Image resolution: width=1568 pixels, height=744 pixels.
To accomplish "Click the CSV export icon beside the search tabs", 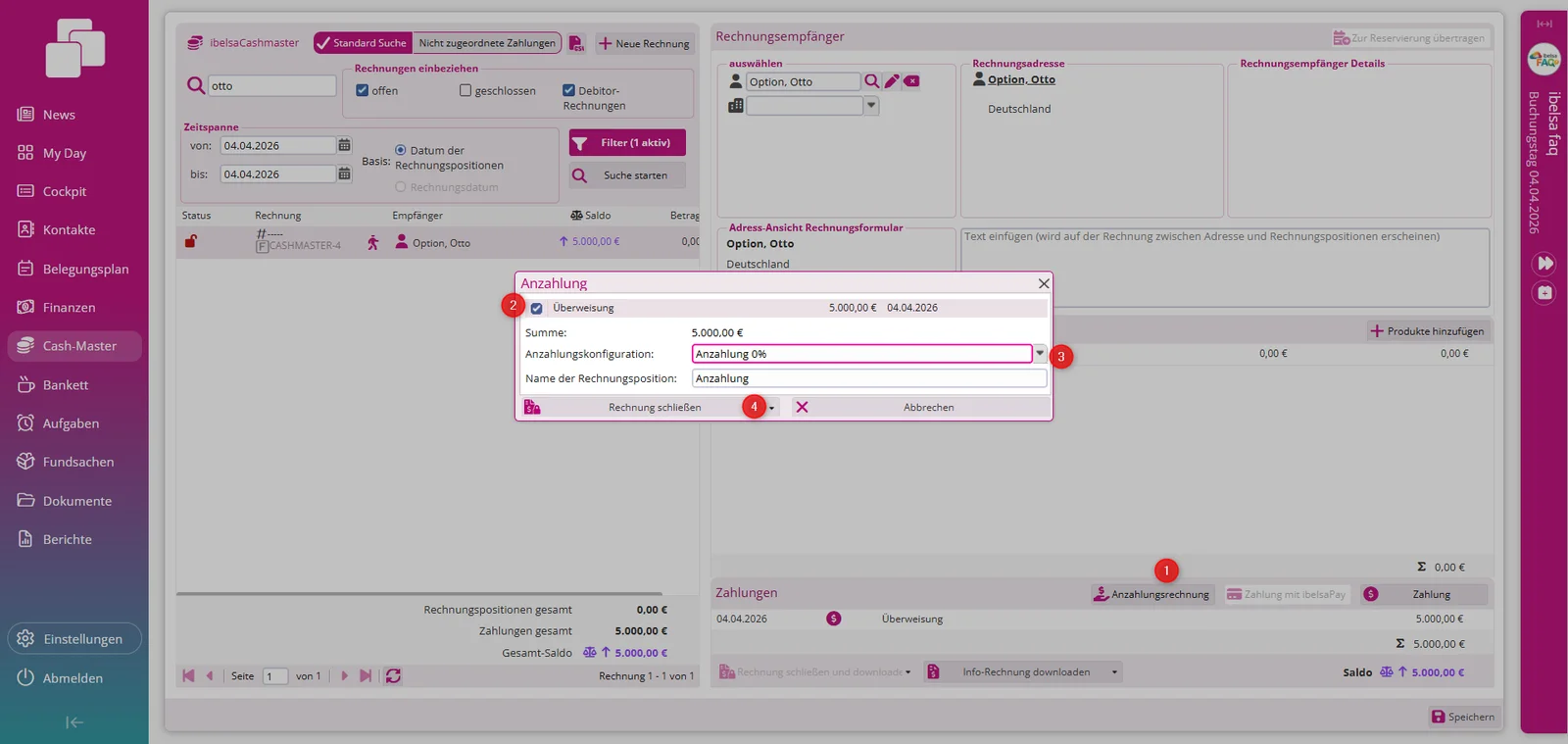I will 576,43.
